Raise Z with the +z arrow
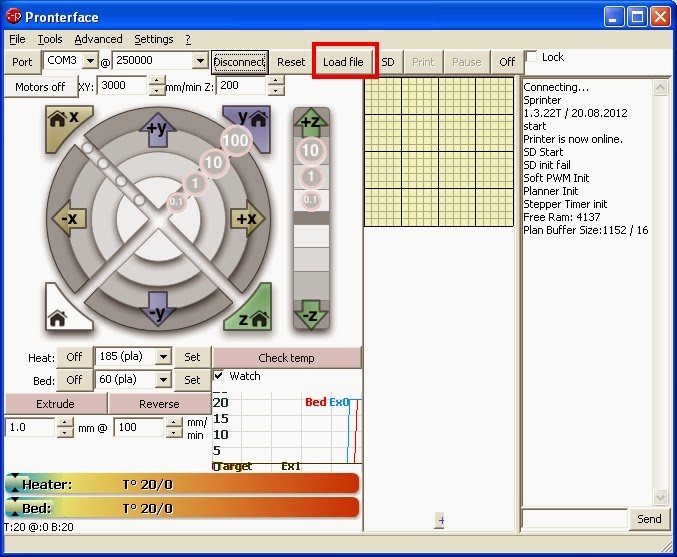This screenshot has height=557, width=677. [x=311, y=122]
